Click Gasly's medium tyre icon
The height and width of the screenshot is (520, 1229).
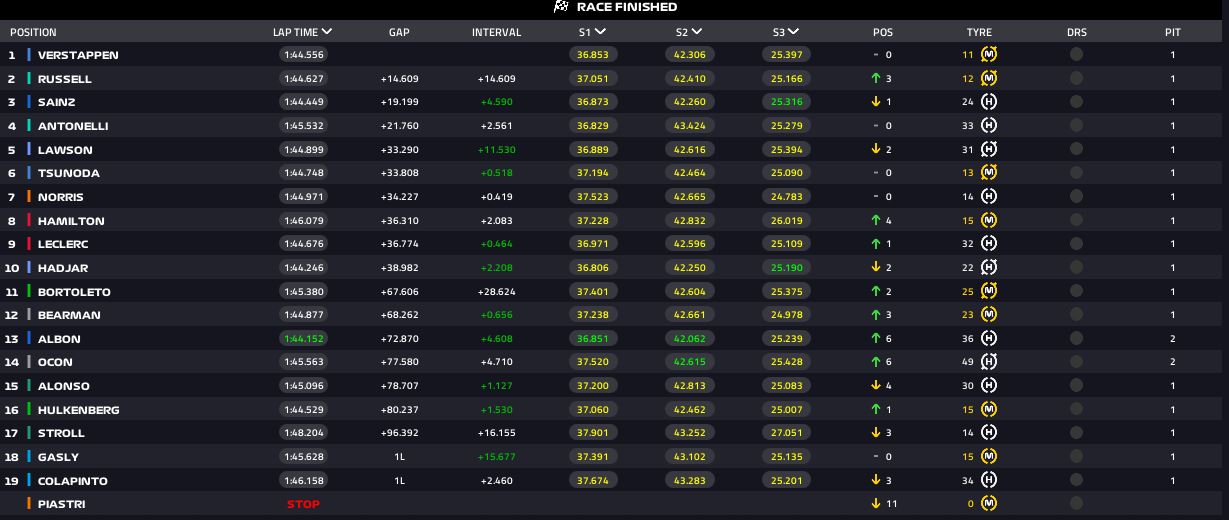click(x=989, y=457)
